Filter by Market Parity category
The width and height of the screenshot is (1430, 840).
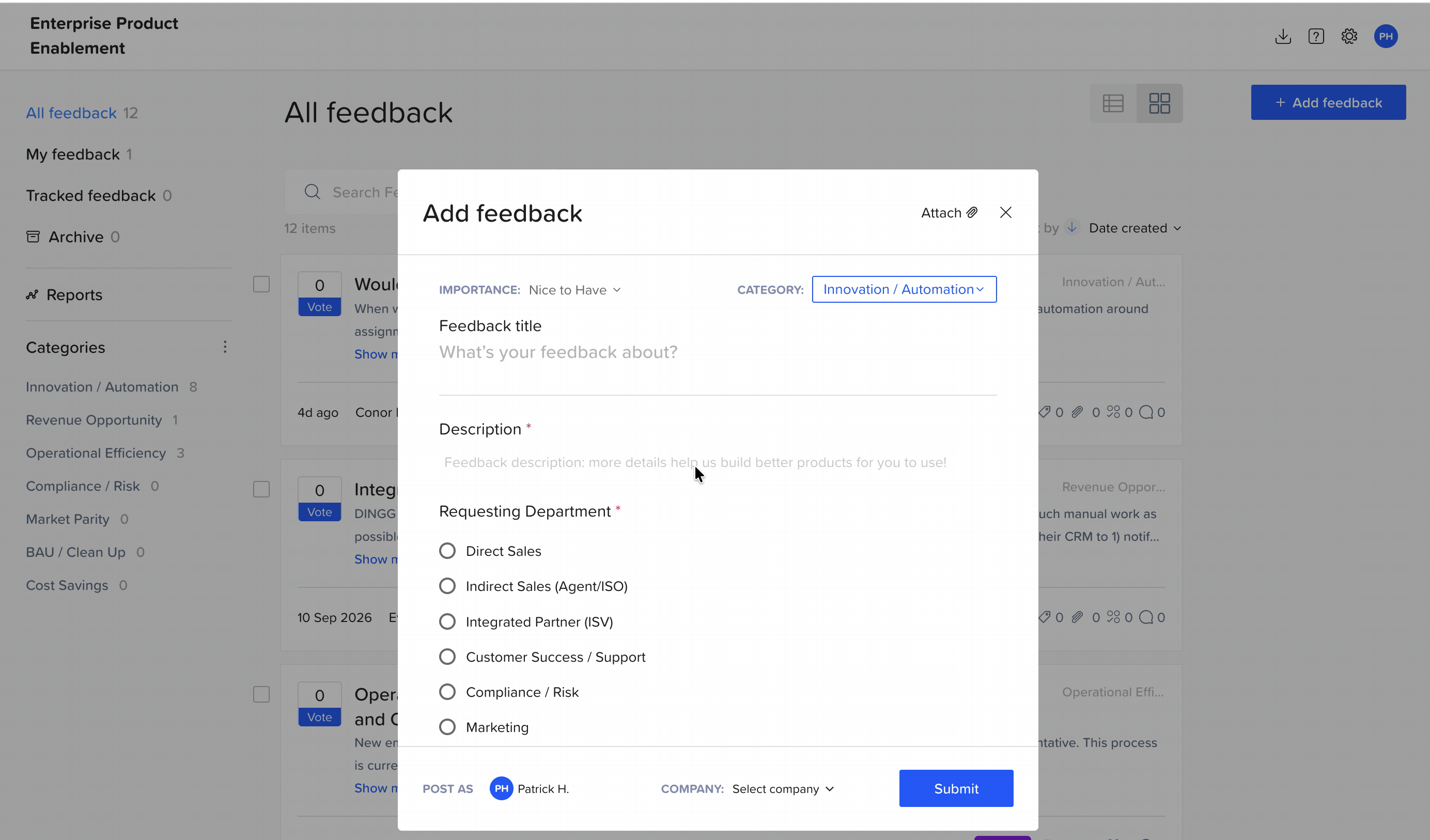click(68, 519)
